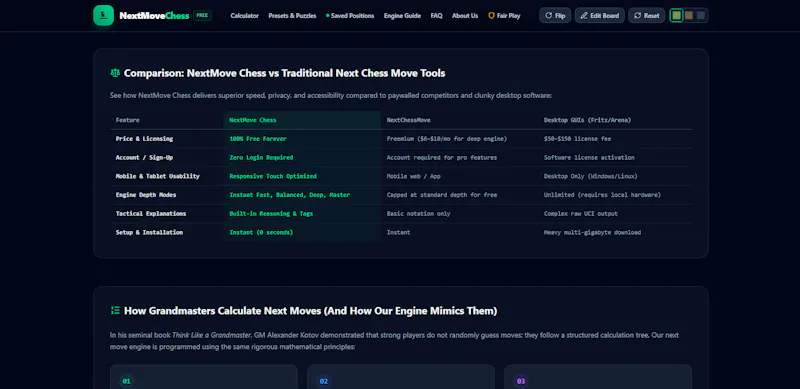
Task: Click the 03 step badge
Action: pyautogui.click(x=521, y=381)
